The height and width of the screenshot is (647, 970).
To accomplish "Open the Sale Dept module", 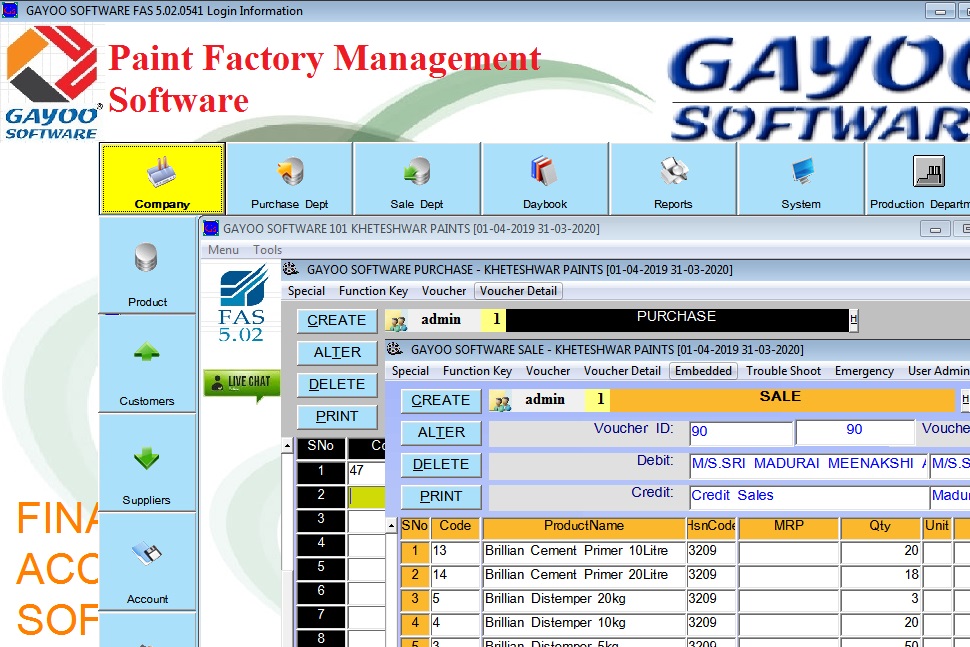I will (x=417, y=179).
